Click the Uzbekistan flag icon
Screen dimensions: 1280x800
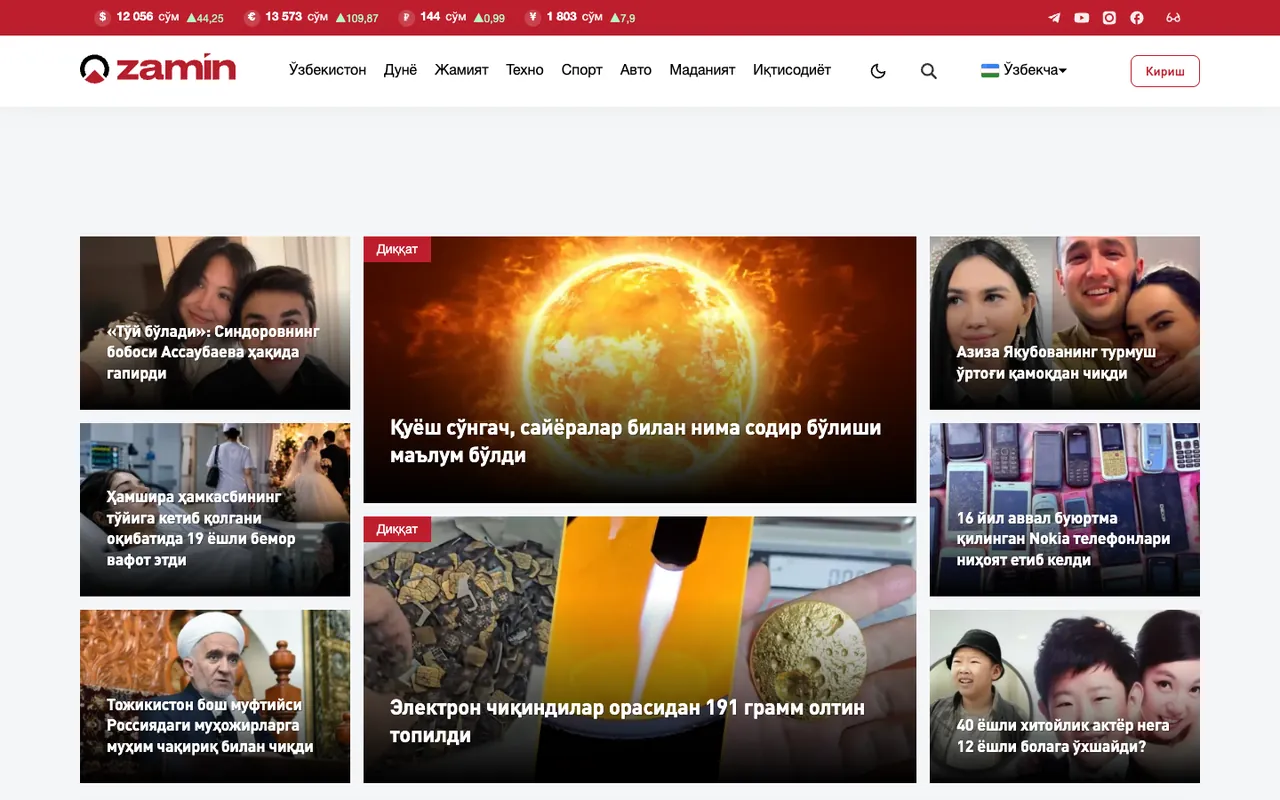click(x=990, y=70)
